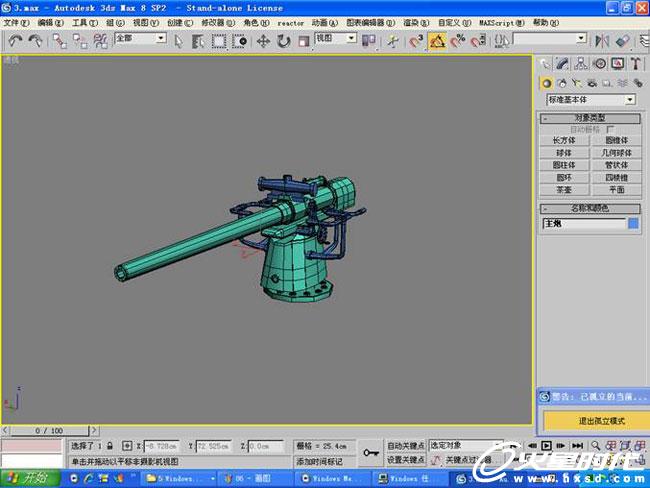Activate Select and Rotate tool
650x488 pixels.
pos(284,41)
